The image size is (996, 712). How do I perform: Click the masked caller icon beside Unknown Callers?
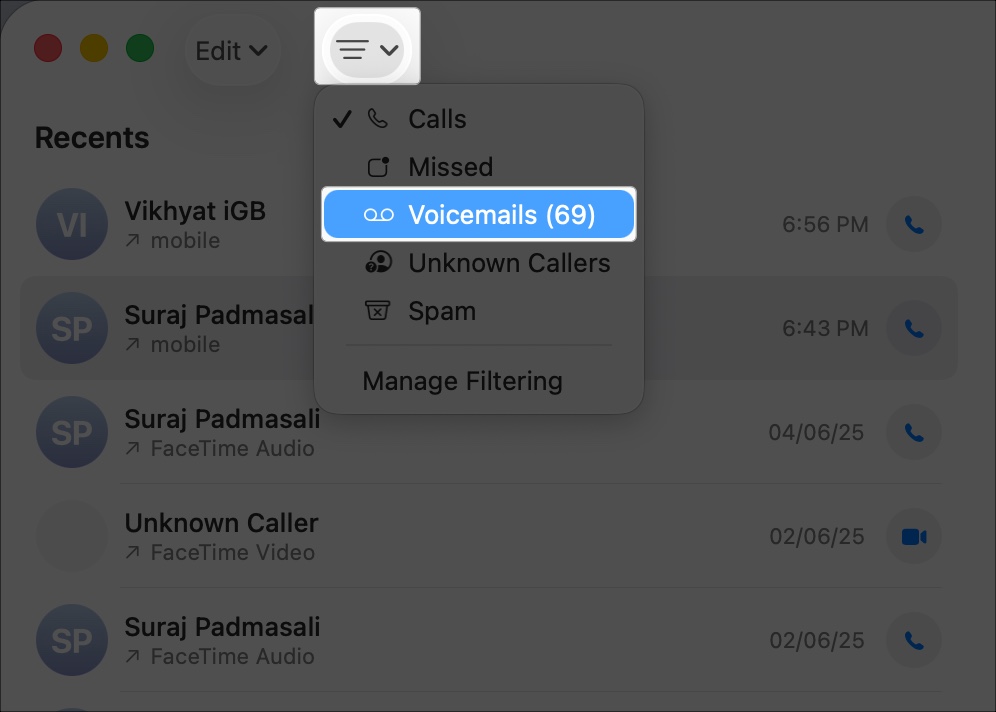pos(378,262)
